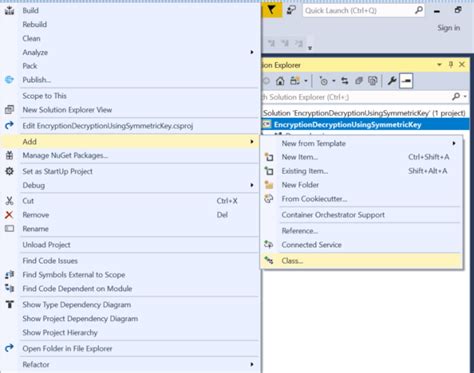Image resolution: width=474 pixels, height=373 pixels.
Task: Click the Switch Views icon in Solution Explorer
Action: [x=295, y=81]
